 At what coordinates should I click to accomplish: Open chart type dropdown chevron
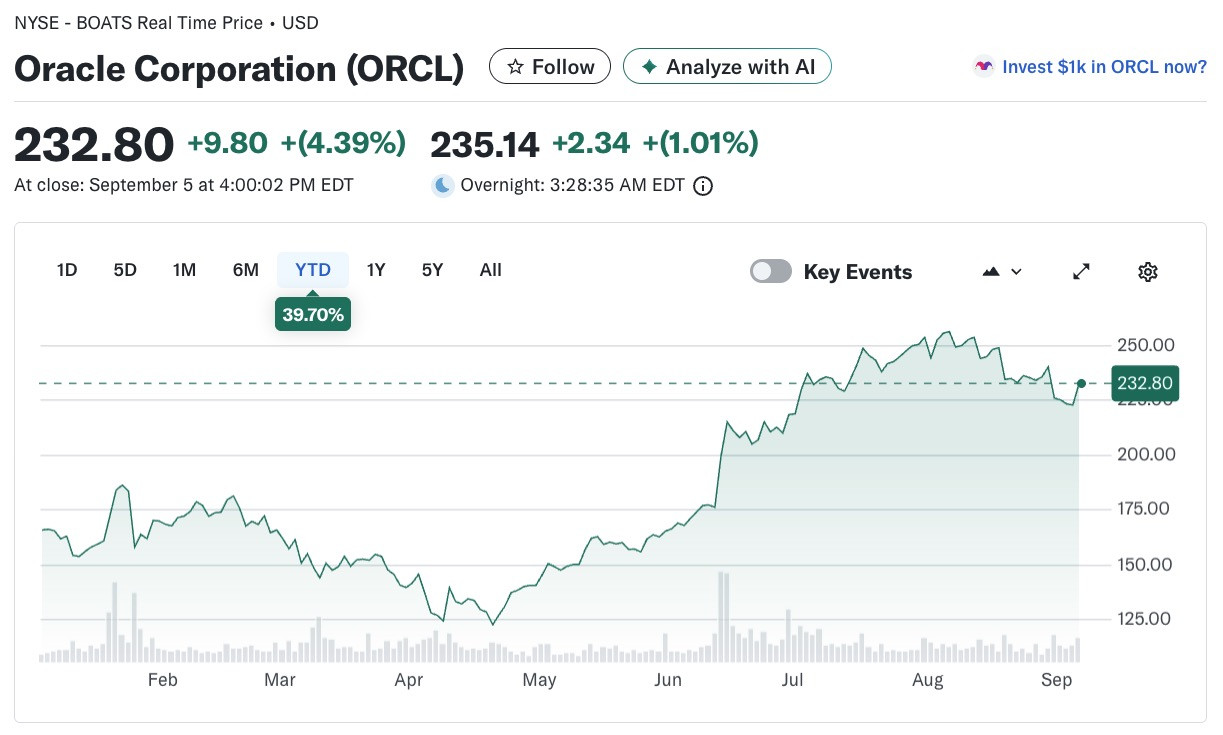(x=1017, y=271)
